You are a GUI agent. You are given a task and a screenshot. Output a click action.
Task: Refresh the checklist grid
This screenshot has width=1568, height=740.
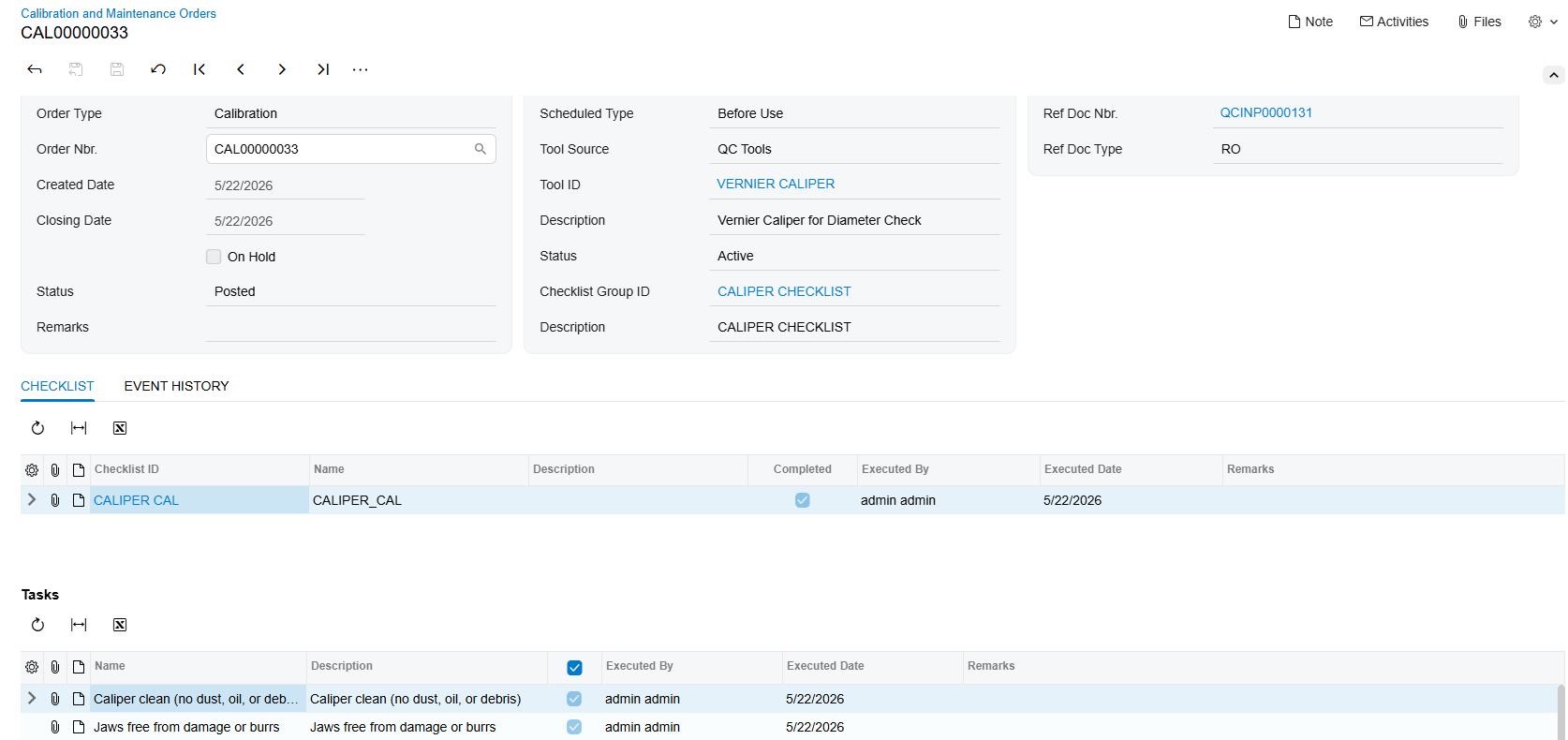[x=37, y=428]
